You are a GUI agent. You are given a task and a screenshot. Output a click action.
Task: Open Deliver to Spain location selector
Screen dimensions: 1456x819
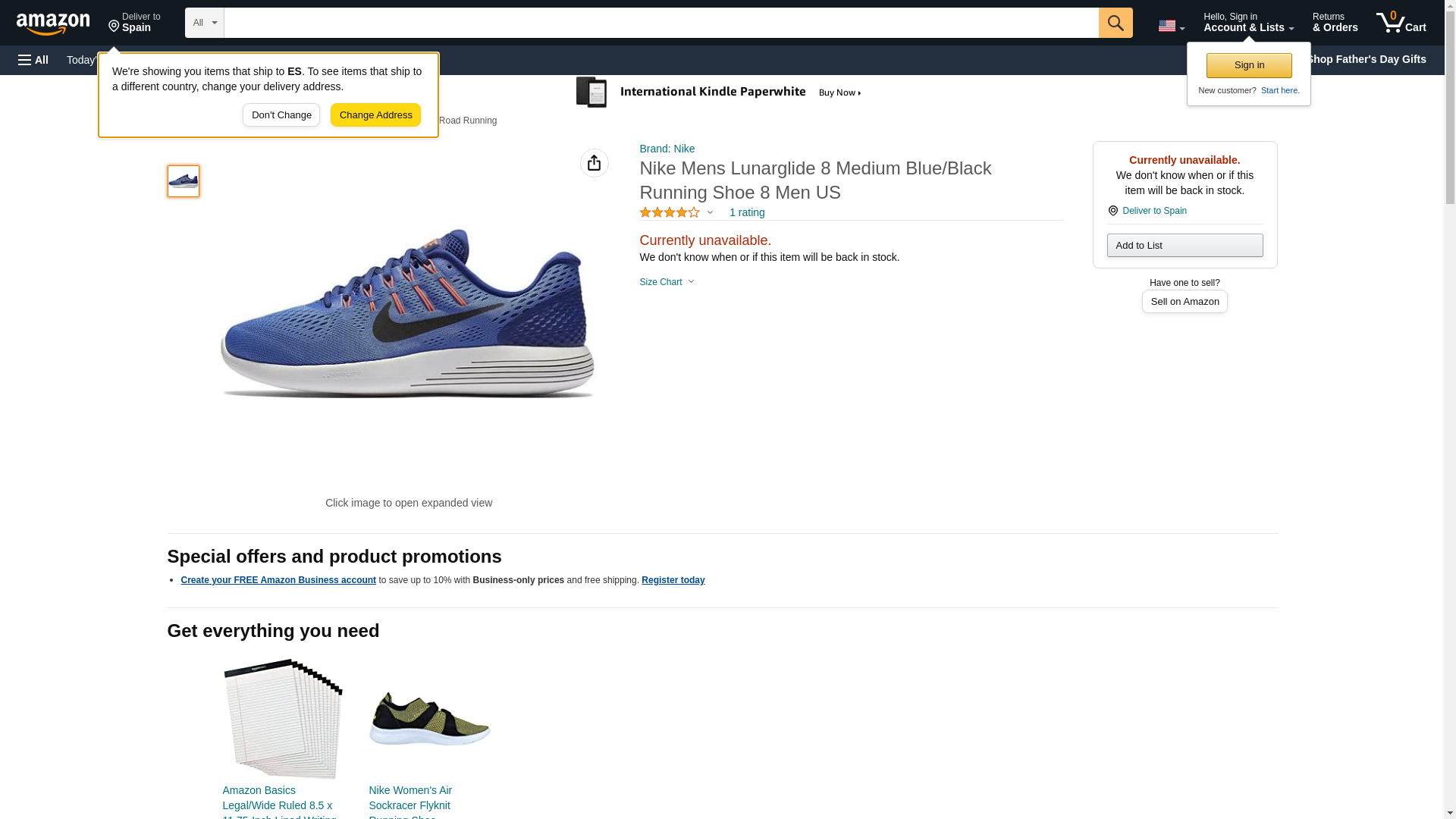(134, 23)
